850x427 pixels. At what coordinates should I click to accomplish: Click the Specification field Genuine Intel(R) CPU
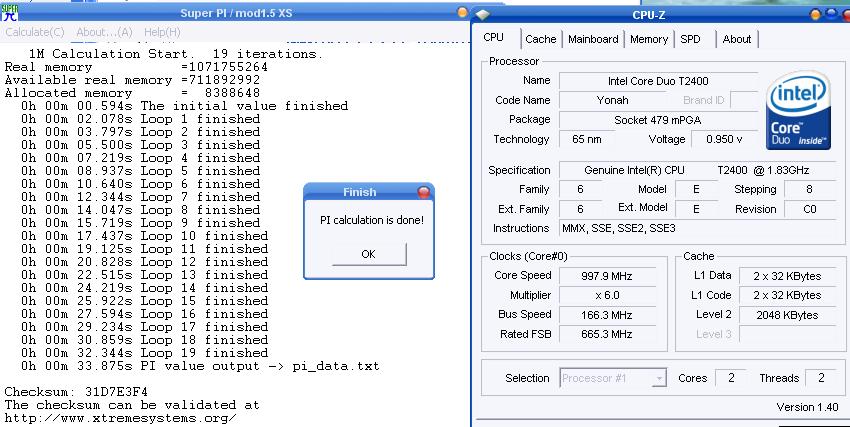(x=697, y=170)
